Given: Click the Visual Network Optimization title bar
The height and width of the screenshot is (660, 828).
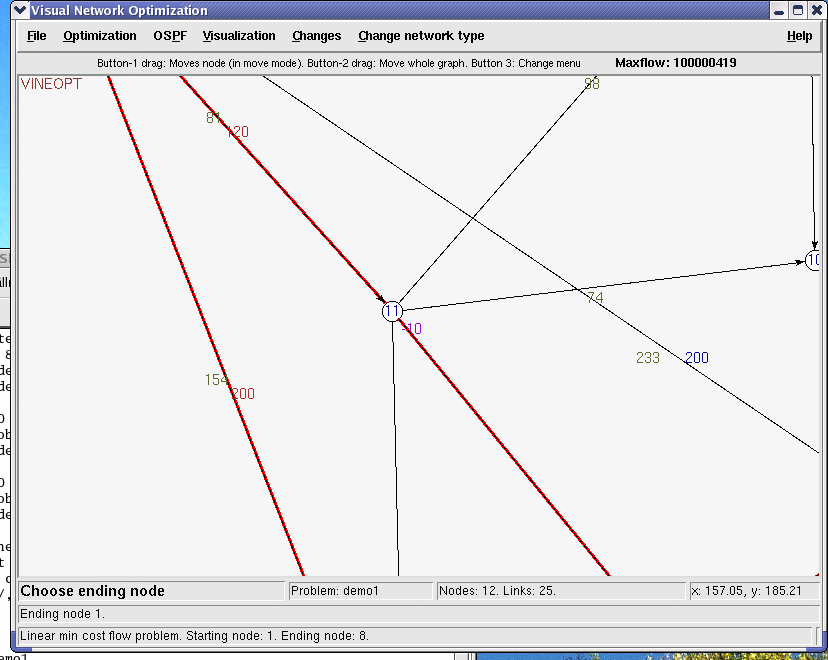Looking at the screenshot, I should [399, 11].
